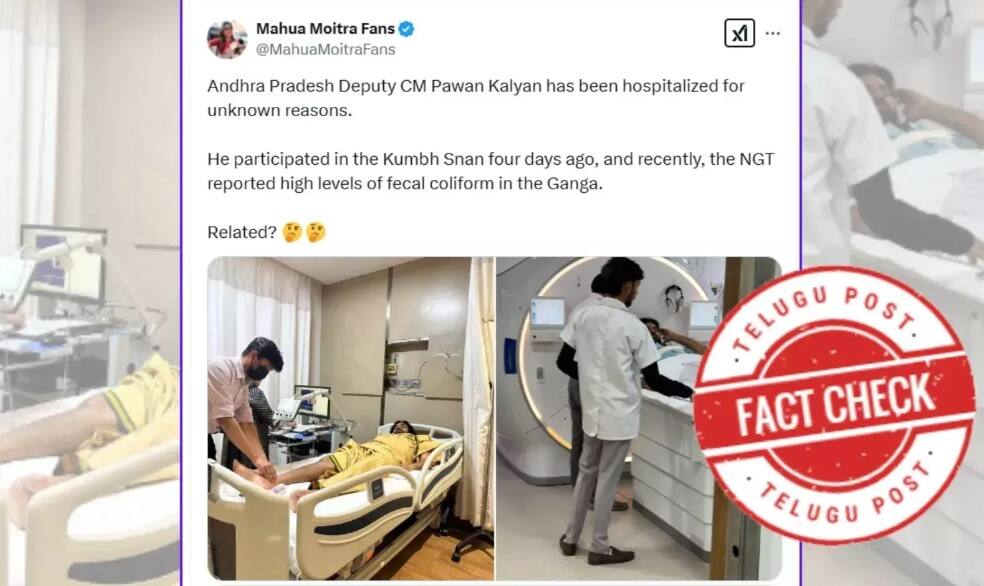
Task: Click the Kumbh Snan paragraph text
Action: (491, 171)
